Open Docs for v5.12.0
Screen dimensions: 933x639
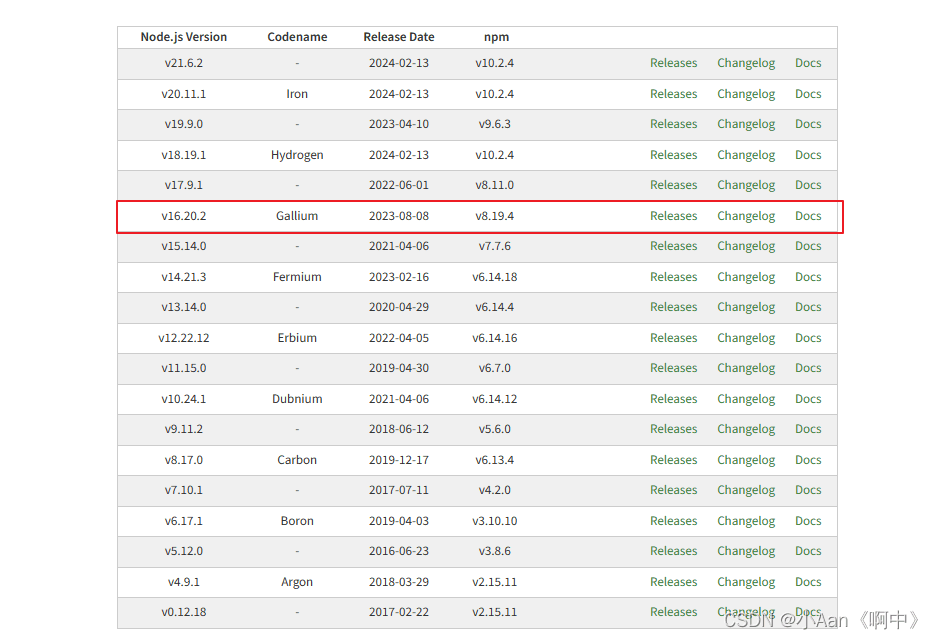pos(807,552)
